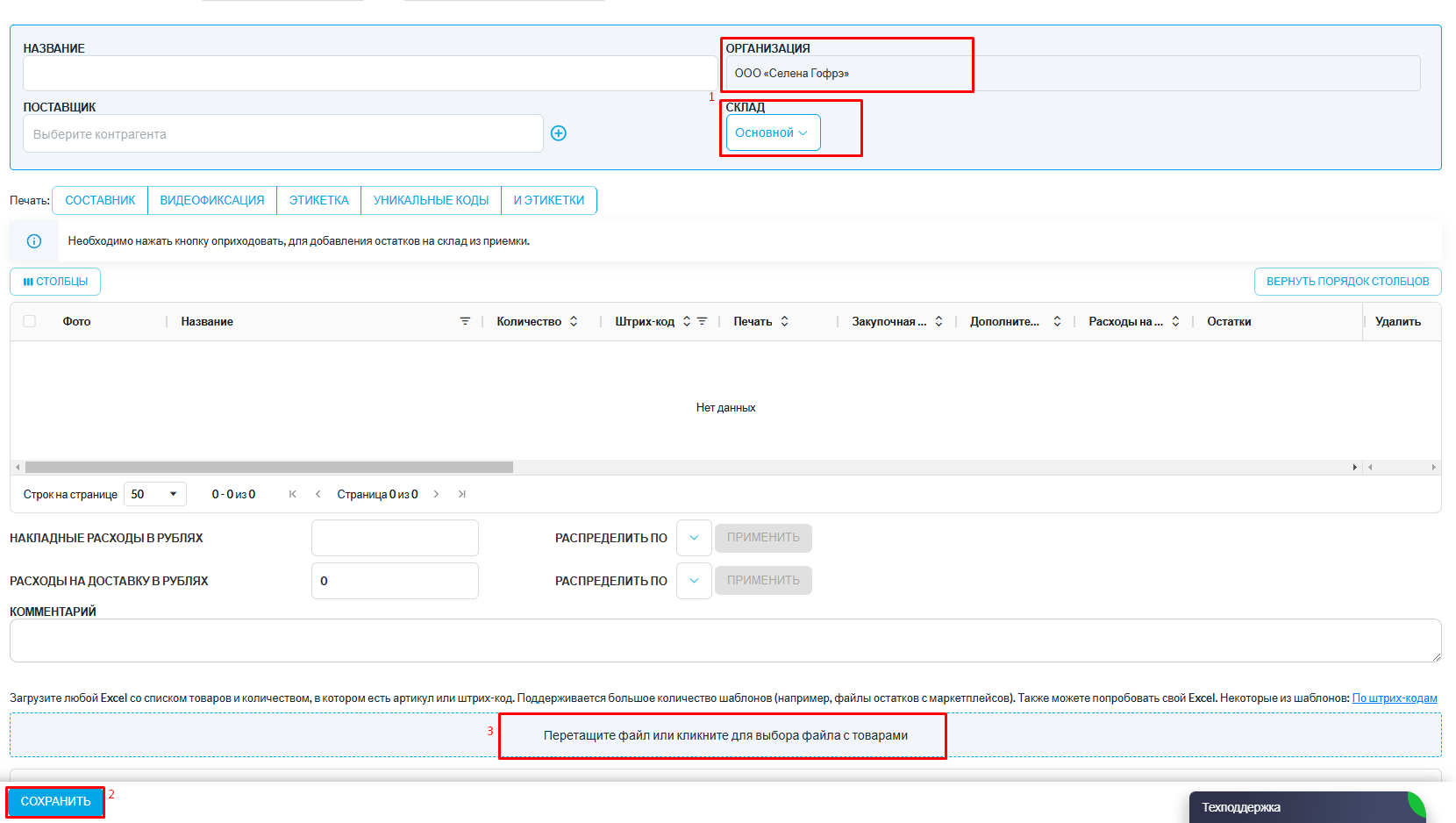
Task: Select Уникальные коды print option
Action: (x=431, y=200)
